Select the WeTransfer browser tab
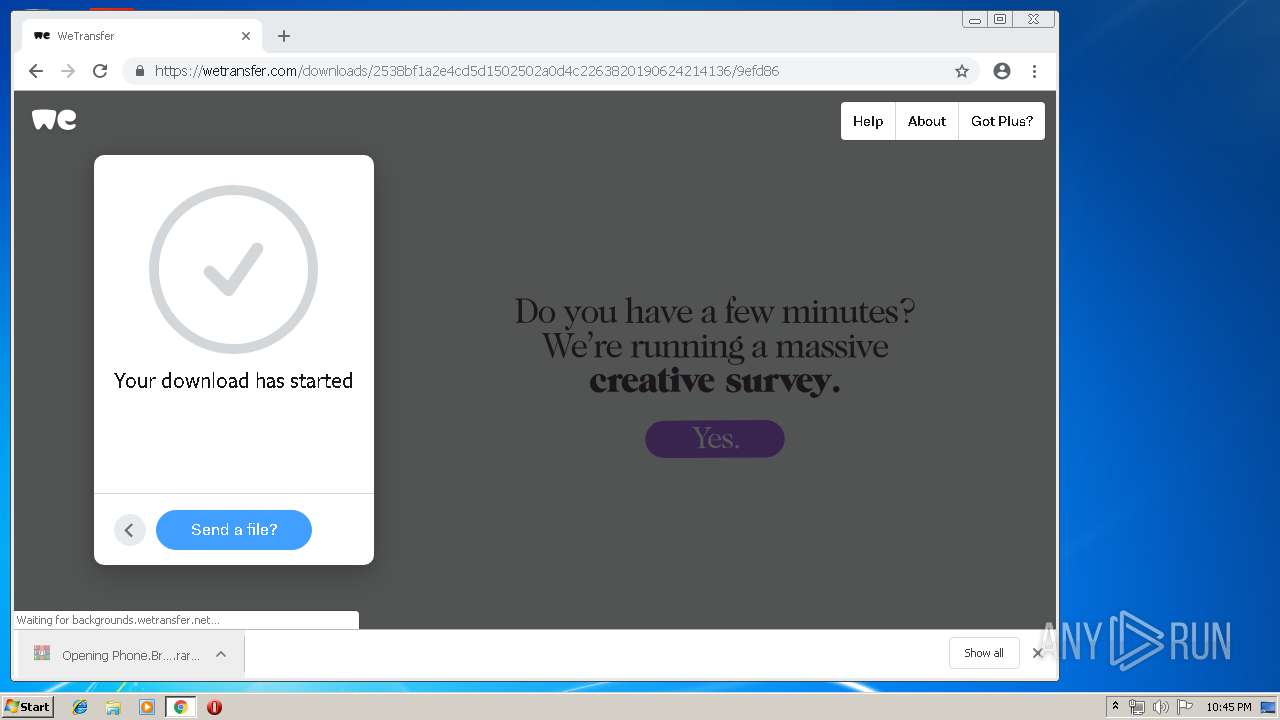The image size is (1280, 720). point(142,36)
